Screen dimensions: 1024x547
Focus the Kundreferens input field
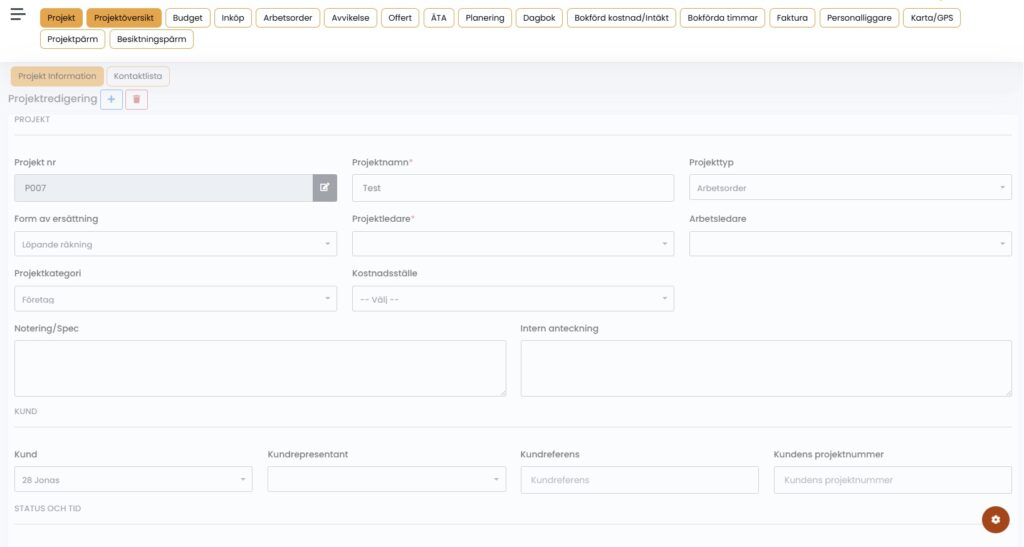639,480
